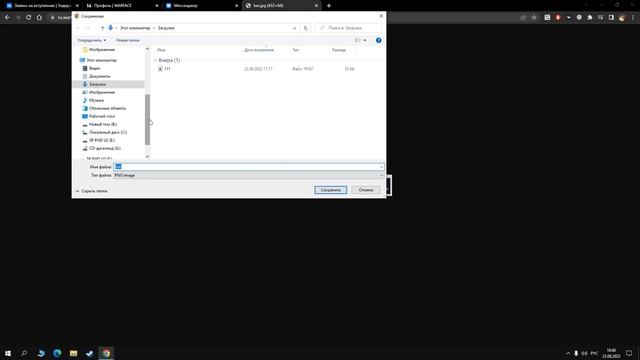Switch to the Профиль | WARFACE browser tab

coord(121,6)
